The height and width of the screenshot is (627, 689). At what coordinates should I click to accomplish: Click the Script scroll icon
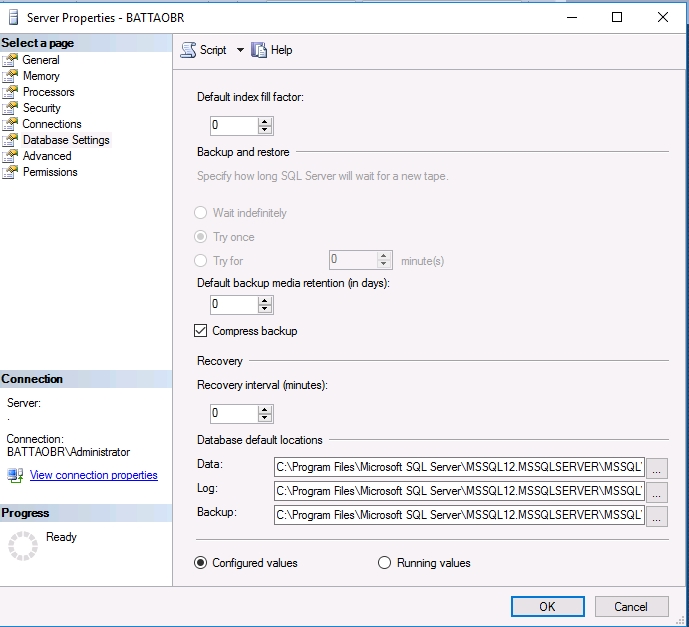(189, 50)
